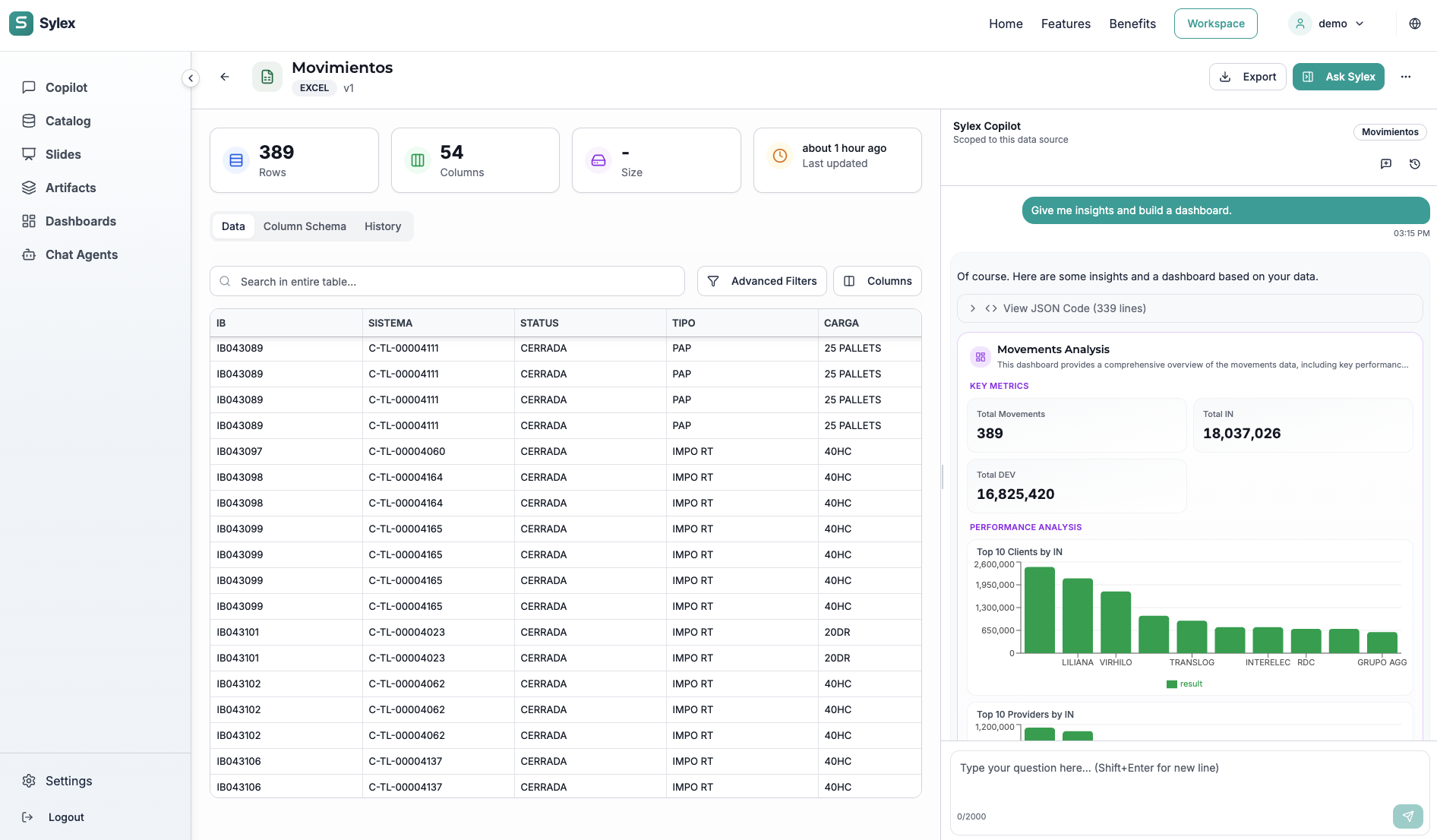Sort by the SISTEMA column header
1437x840 pixels.
[x=390, y=323]
